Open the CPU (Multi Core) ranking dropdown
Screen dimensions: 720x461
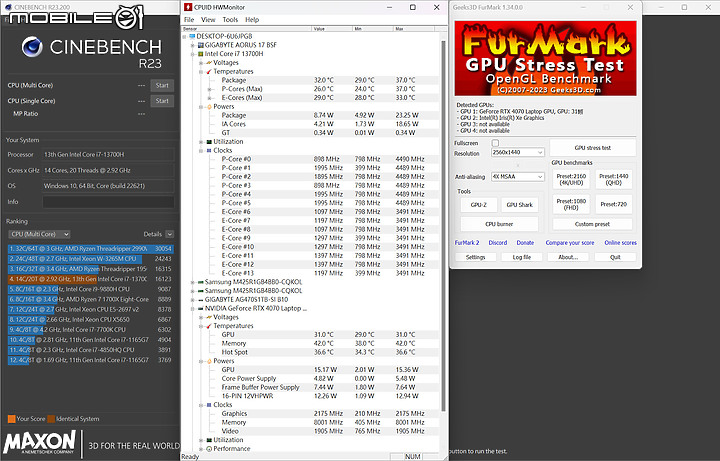pos(39,234)
